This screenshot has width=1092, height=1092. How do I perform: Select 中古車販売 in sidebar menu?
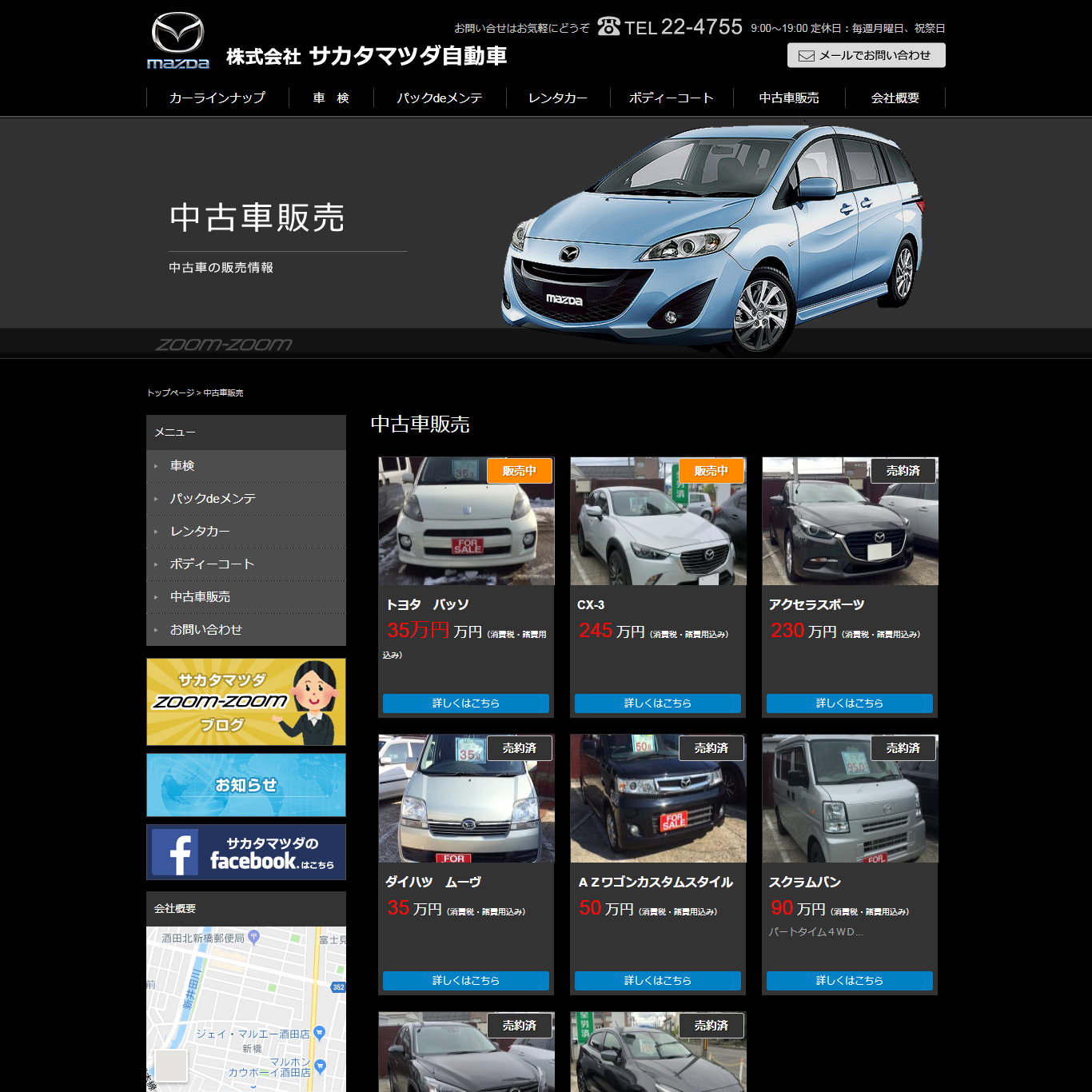click(x=246, y=596)
